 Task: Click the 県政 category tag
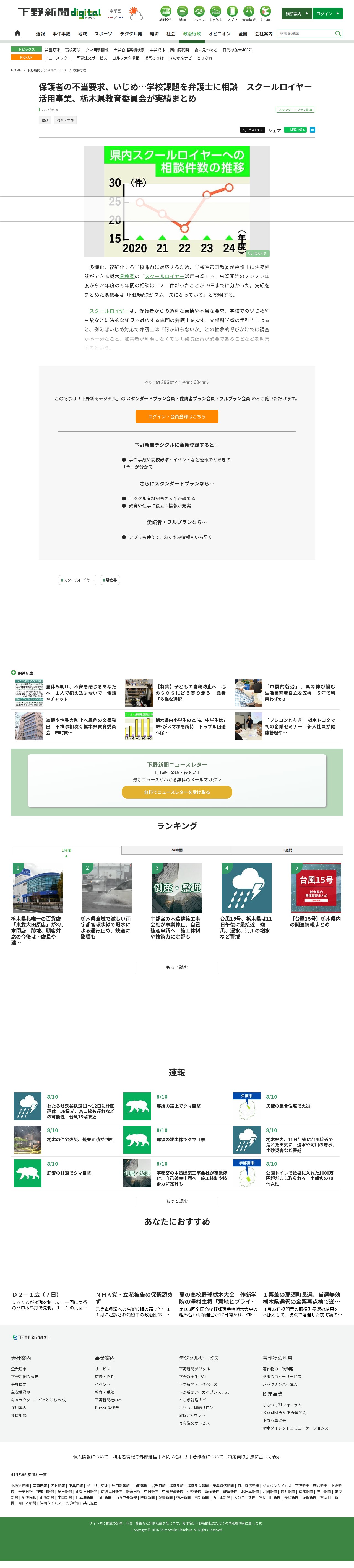[x=45, y=120]
